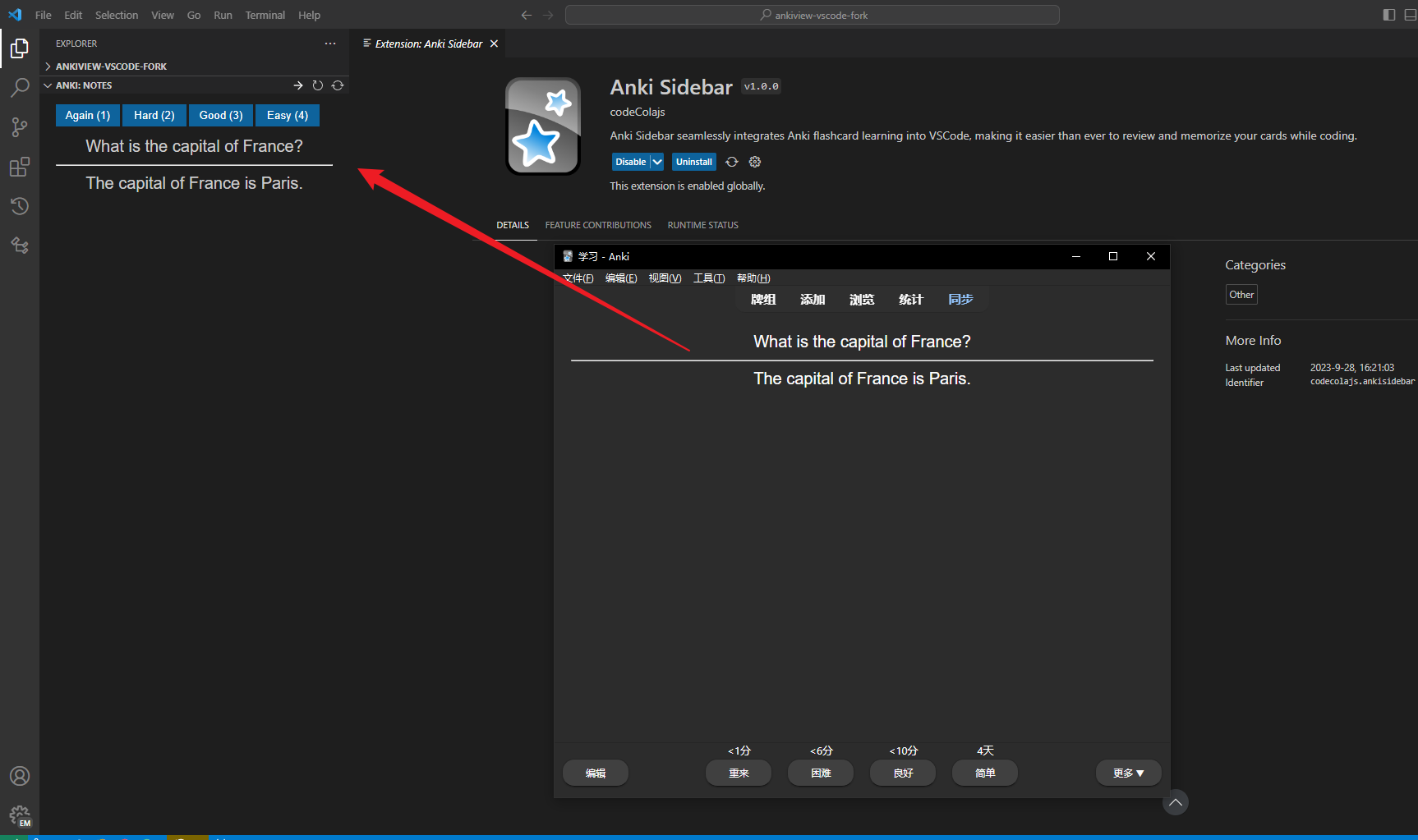Click 浏览 in Anki toolbar
This screenshot has height=840, width=1418.
coord(862,300)
